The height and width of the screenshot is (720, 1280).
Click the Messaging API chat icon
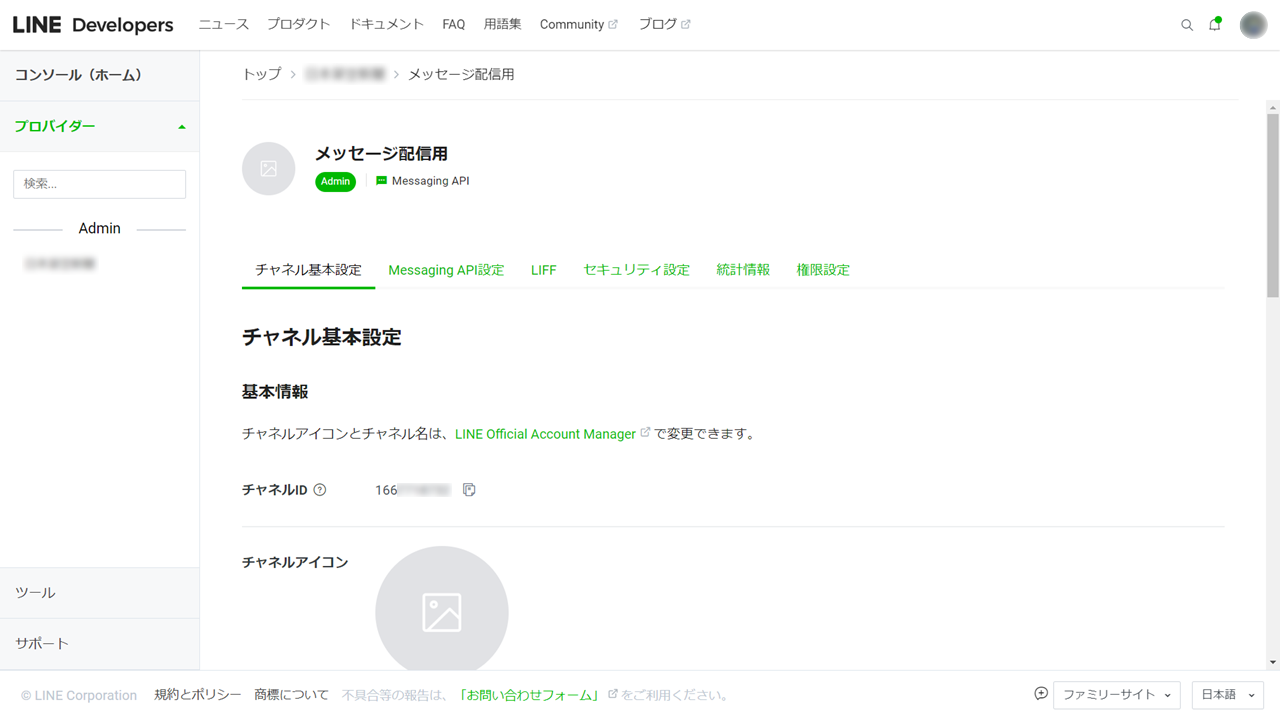coord(381,181)
